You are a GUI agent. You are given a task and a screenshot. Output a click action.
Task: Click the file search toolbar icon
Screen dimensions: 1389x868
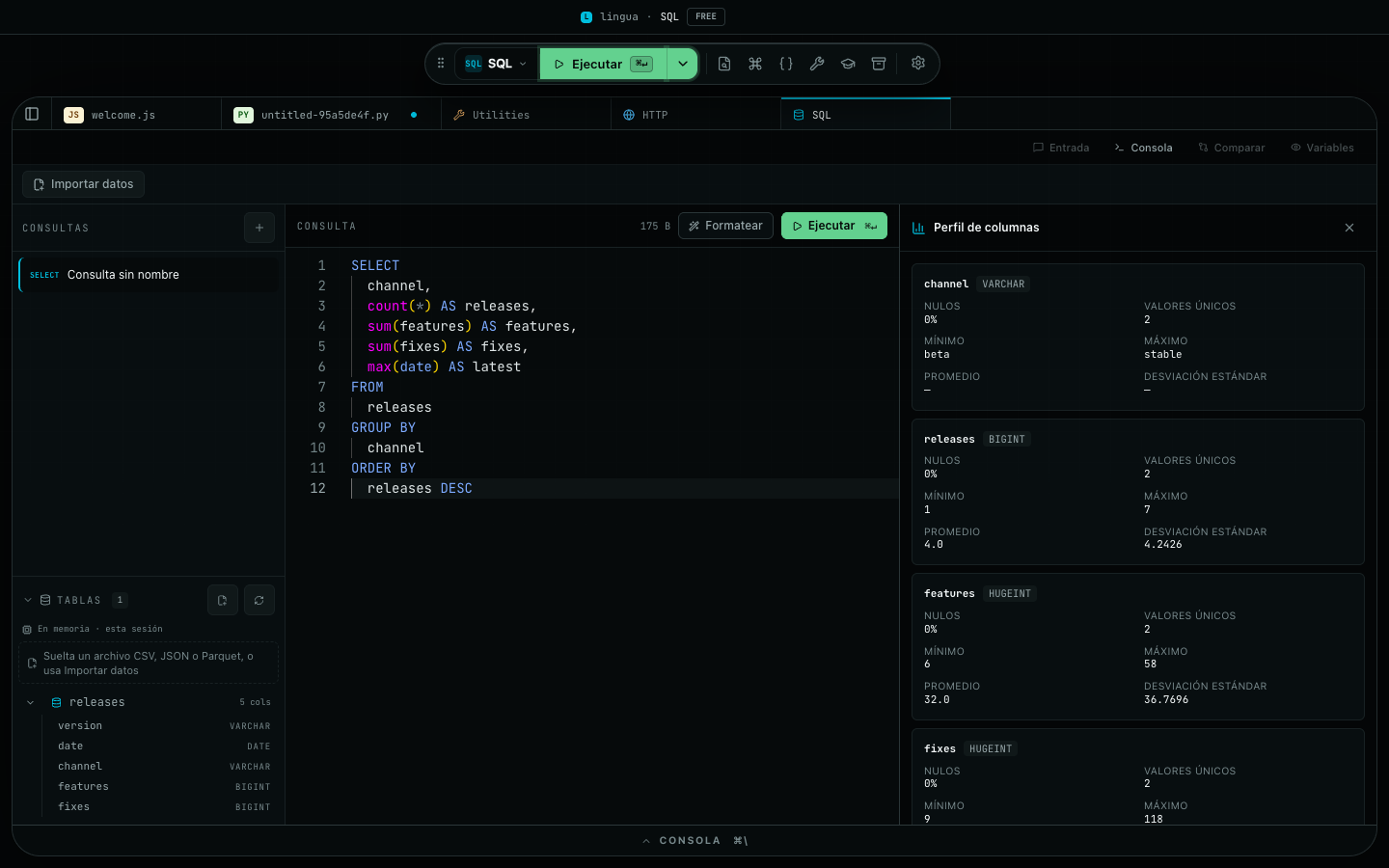pos(724,64)
